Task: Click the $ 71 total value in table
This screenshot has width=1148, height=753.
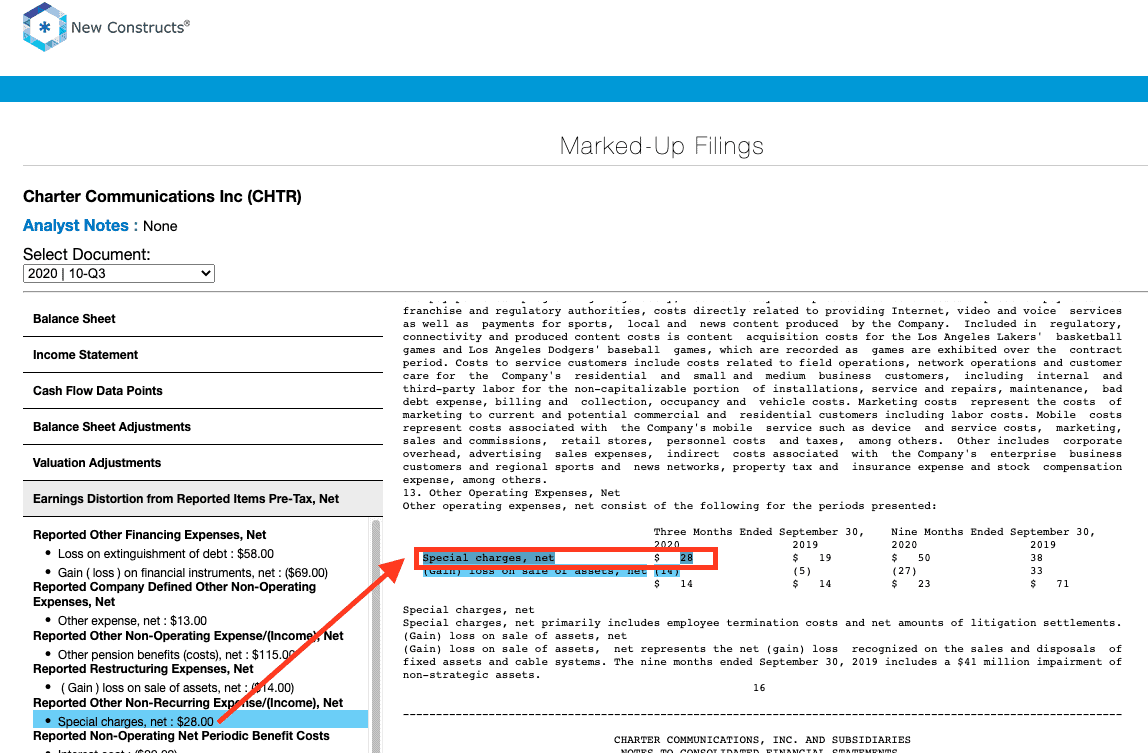Action: pos(1049,584)
